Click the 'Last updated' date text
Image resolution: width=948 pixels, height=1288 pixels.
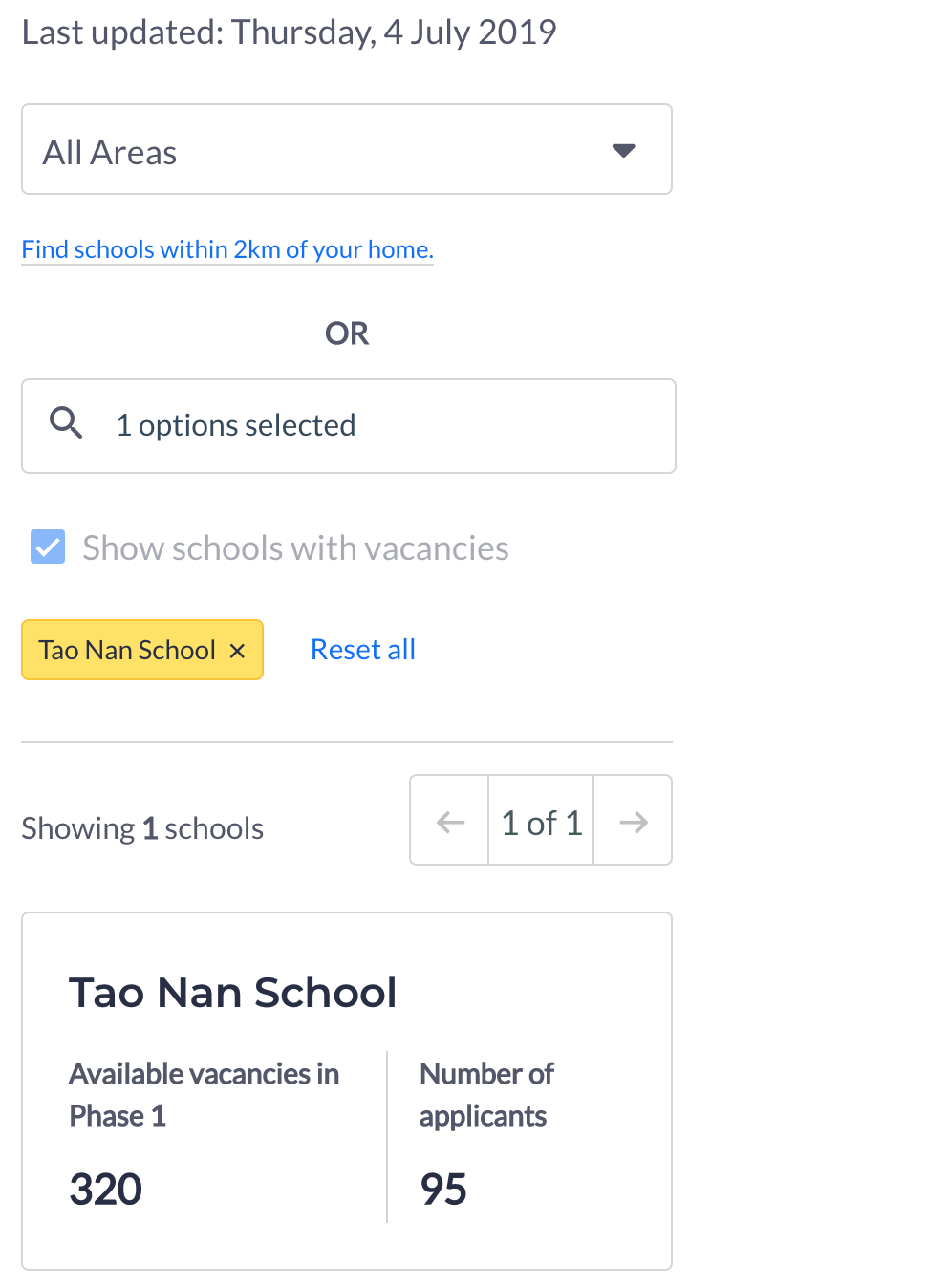coord(289,32)
